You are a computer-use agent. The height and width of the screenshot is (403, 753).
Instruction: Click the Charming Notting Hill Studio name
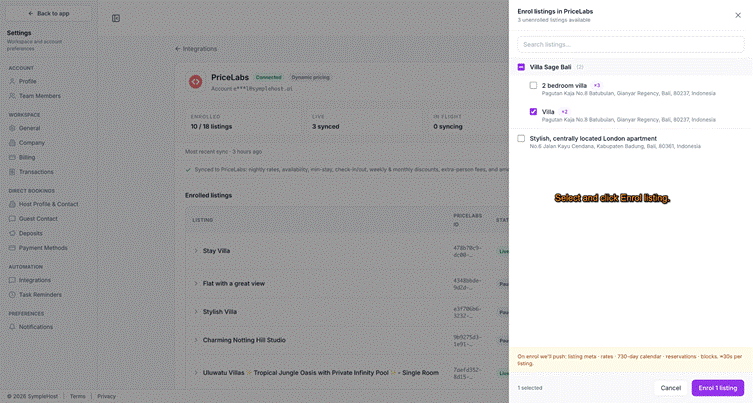coord(244,340)
